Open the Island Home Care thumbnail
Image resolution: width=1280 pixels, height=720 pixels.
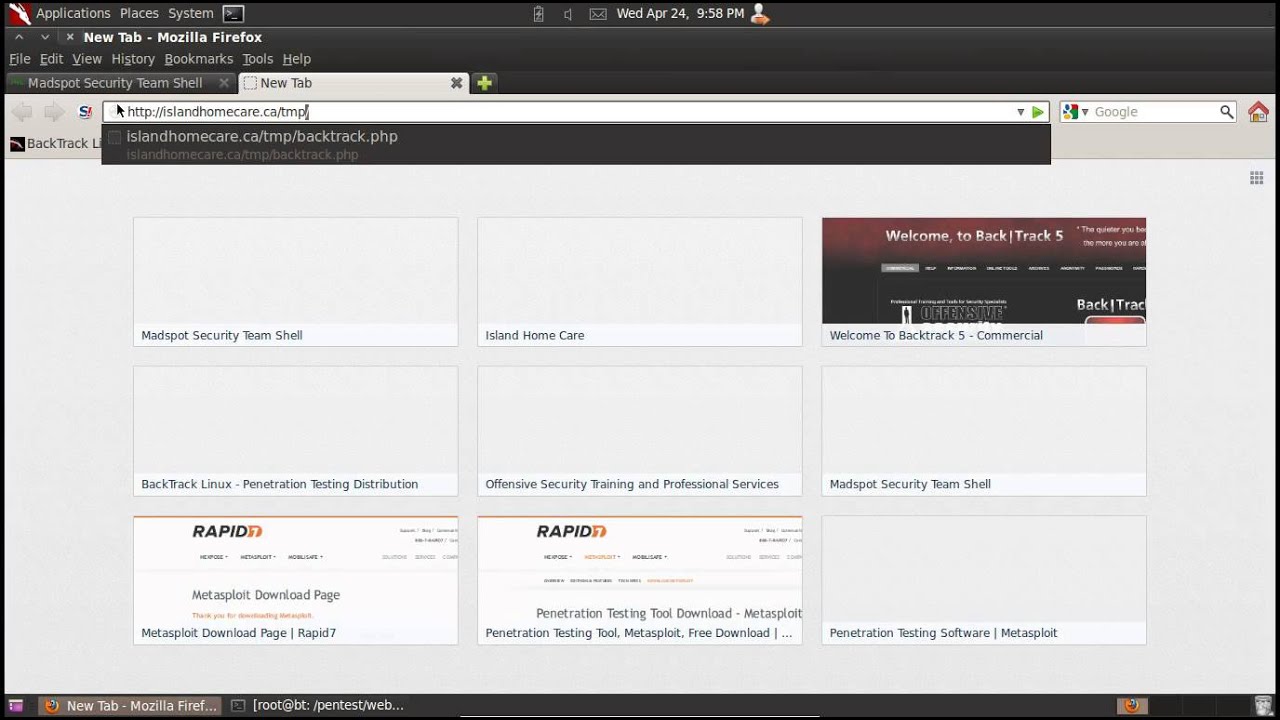pos(640,282)
